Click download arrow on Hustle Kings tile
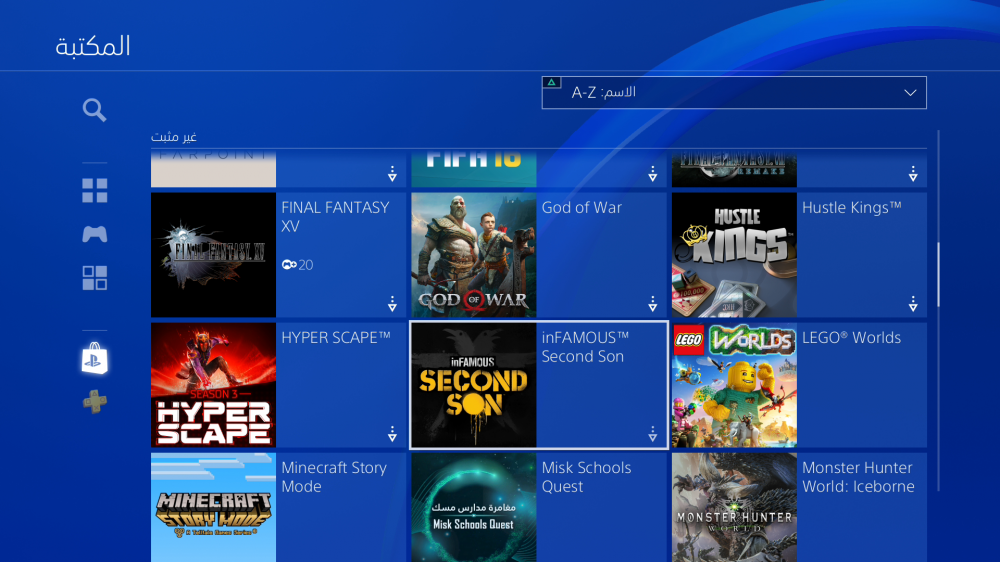The width and height of the screenshot is (1000, 562). click(x=913, y=304)
